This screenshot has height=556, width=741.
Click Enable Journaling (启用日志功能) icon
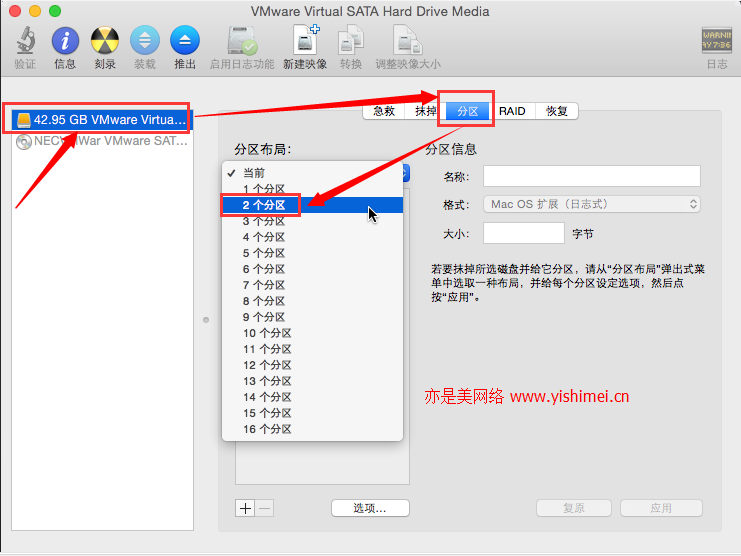[x=241, y=40]
